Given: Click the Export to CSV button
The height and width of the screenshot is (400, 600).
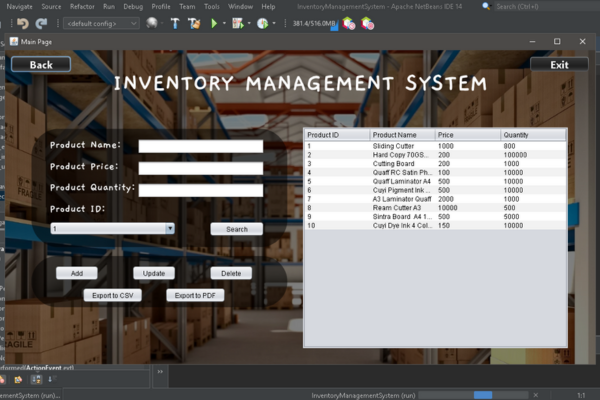Looking at the screenshot, I should point(112,296).
